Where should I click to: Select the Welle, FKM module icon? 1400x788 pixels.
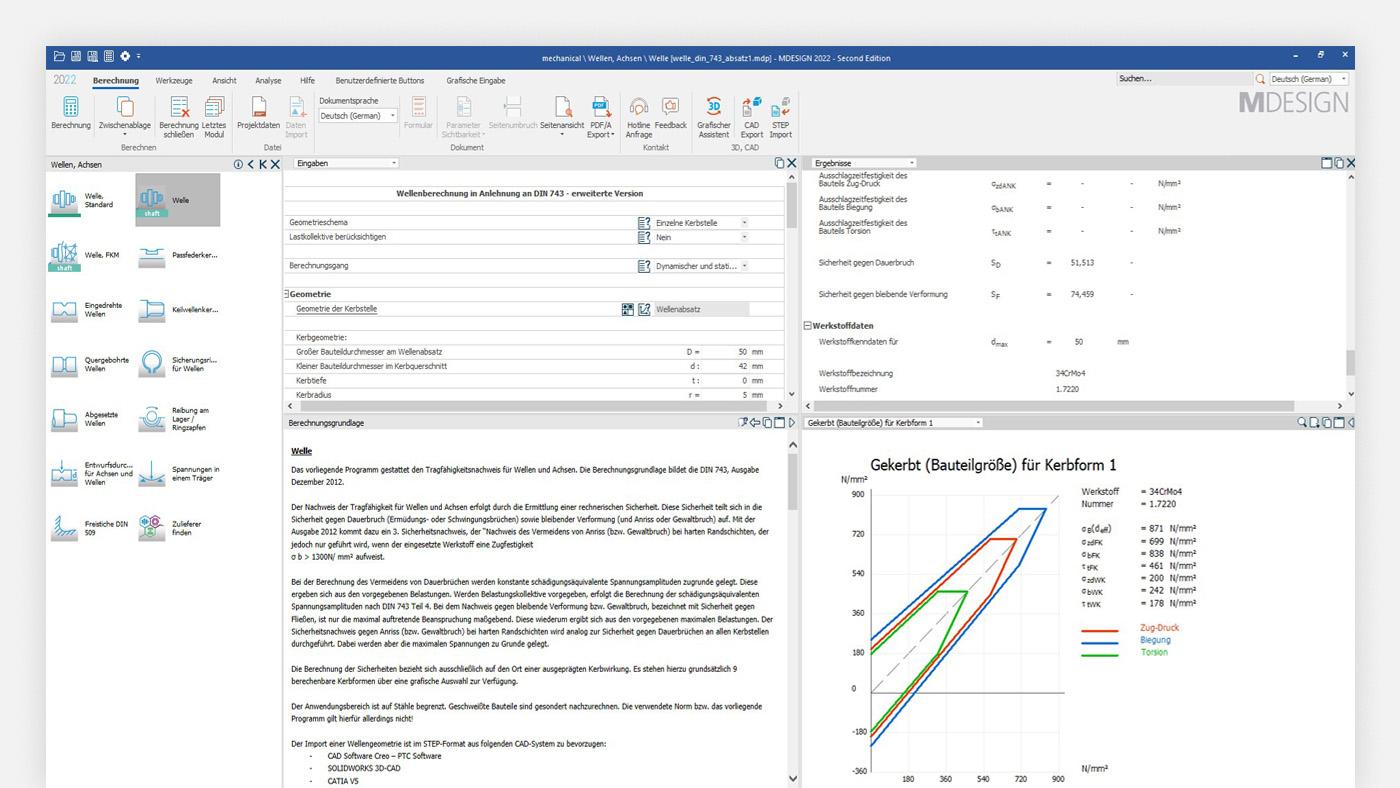pyautogui.click(x=64, y=255)
